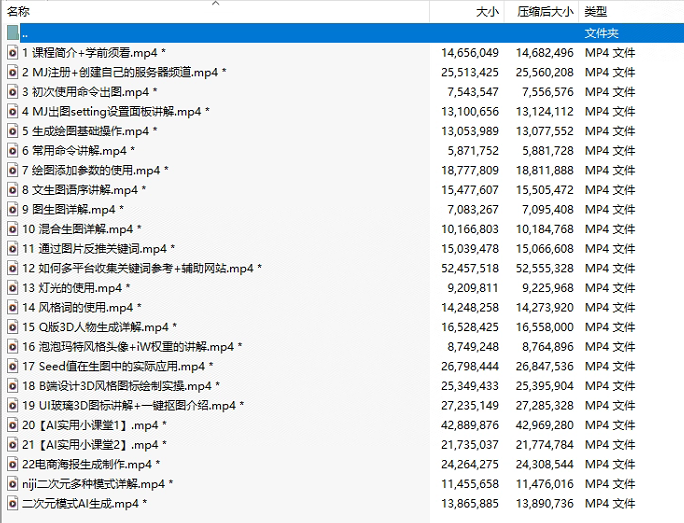This screenshot has width=684, height=523.
Task: Select file 19 UI玻璃3D图标讲解+一键抠图介绍.mp4
Action: point(132,406)
